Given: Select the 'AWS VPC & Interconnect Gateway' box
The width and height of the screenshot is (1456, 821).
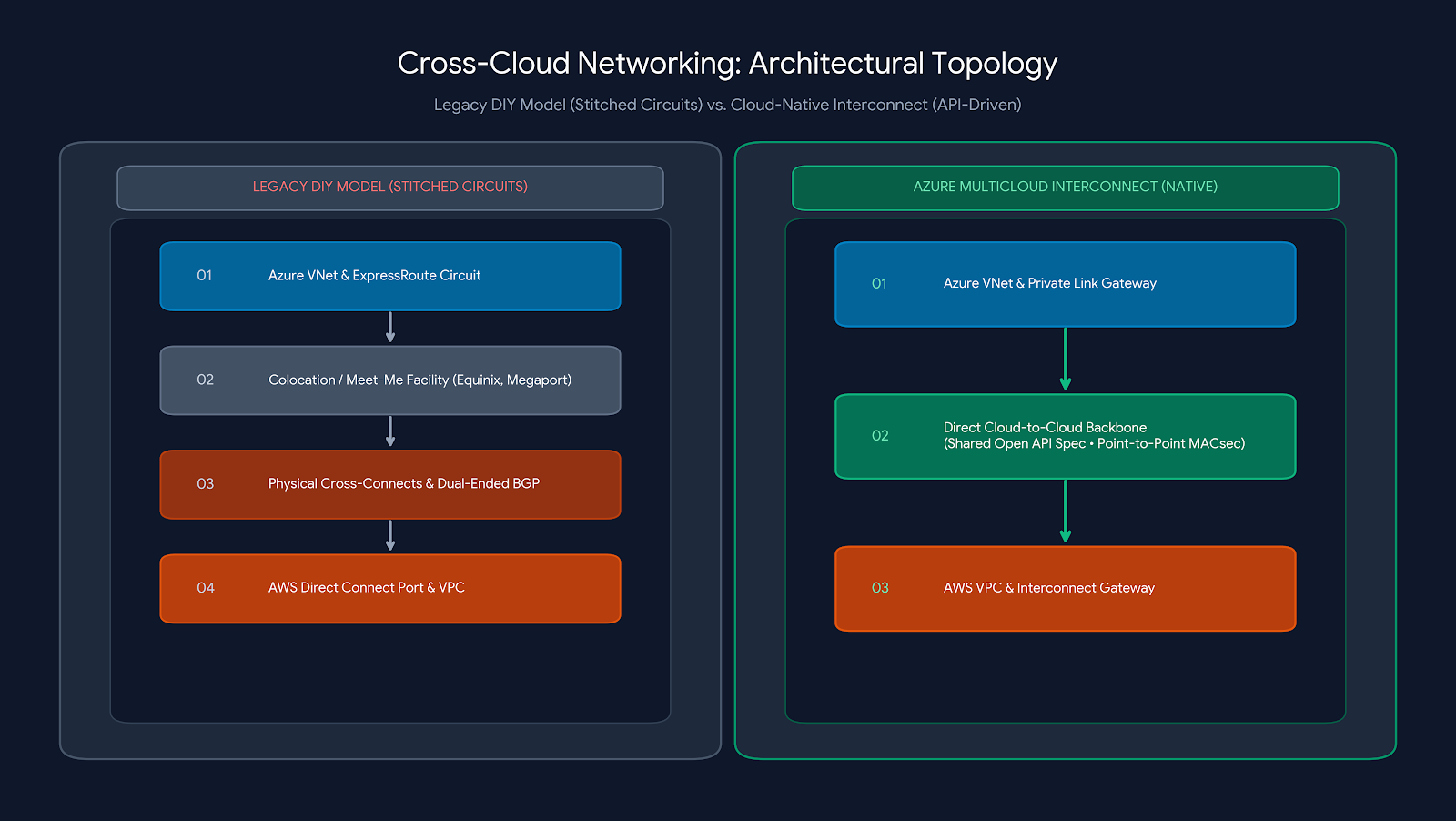Looking at the screenshot, I should point(1066,588).
